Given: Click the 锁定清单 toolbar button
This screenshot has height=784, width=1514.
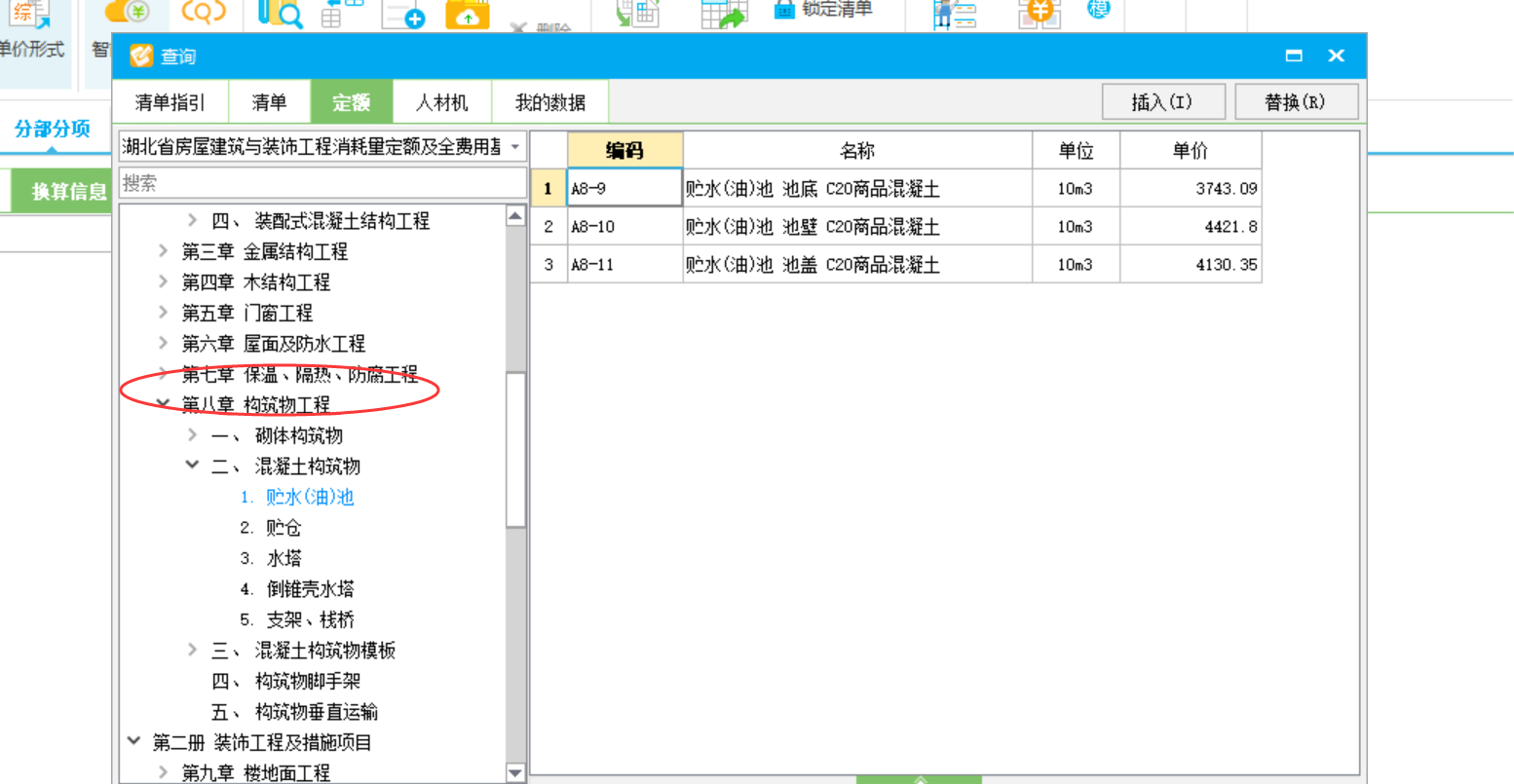Looking at the screenshot, I should (823, 9).
